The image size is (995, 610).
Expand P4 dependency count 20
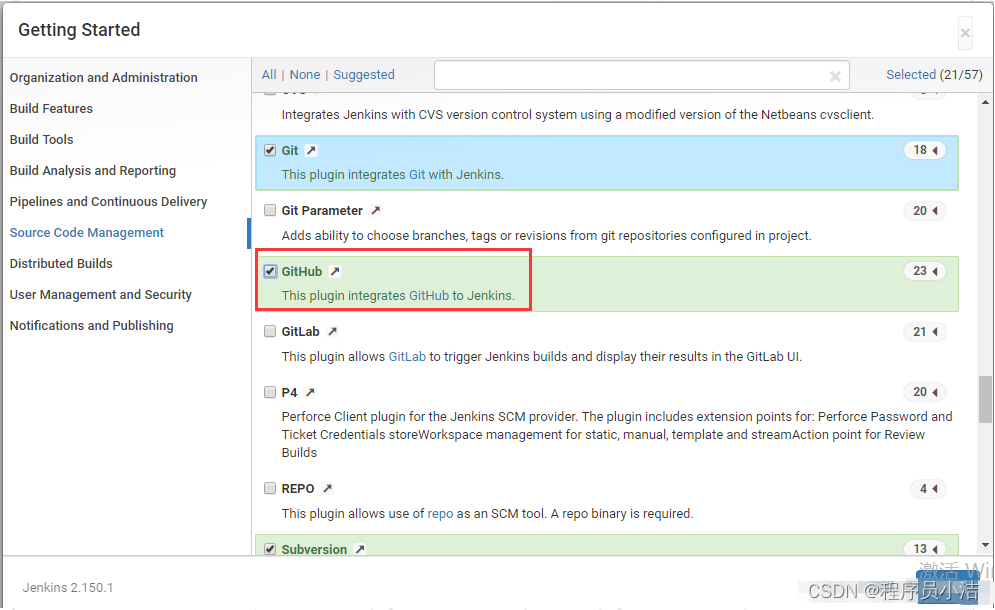point(925,392)
